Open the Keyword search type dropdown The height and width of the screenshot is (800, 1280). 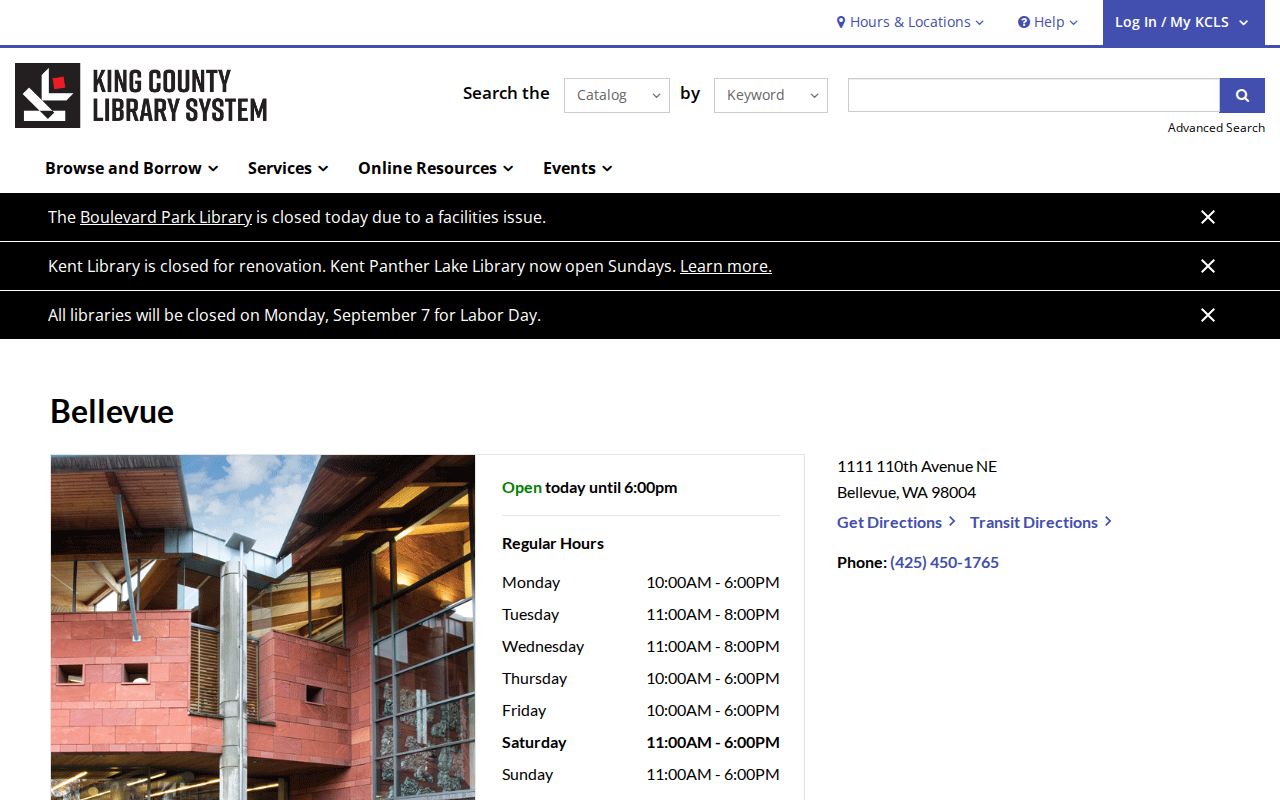point(771,95)
